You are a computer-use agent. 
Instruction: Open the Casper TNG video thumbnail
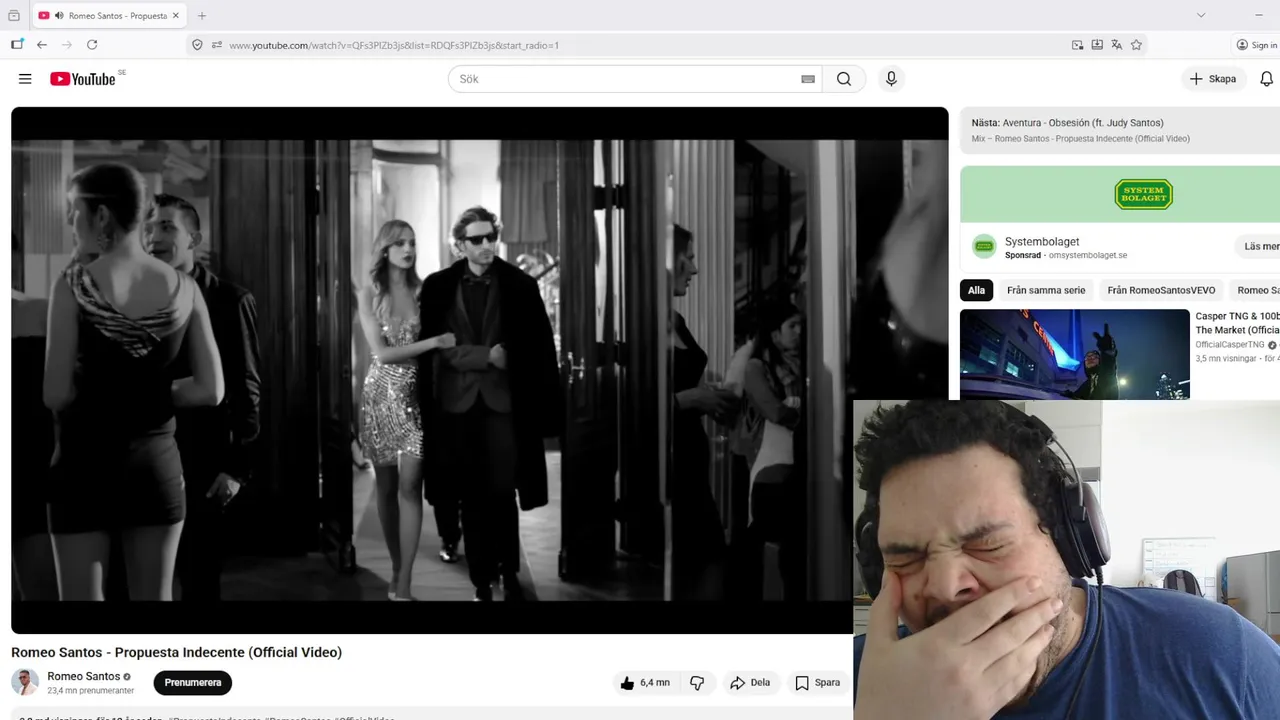click(x=1075, y=354)
